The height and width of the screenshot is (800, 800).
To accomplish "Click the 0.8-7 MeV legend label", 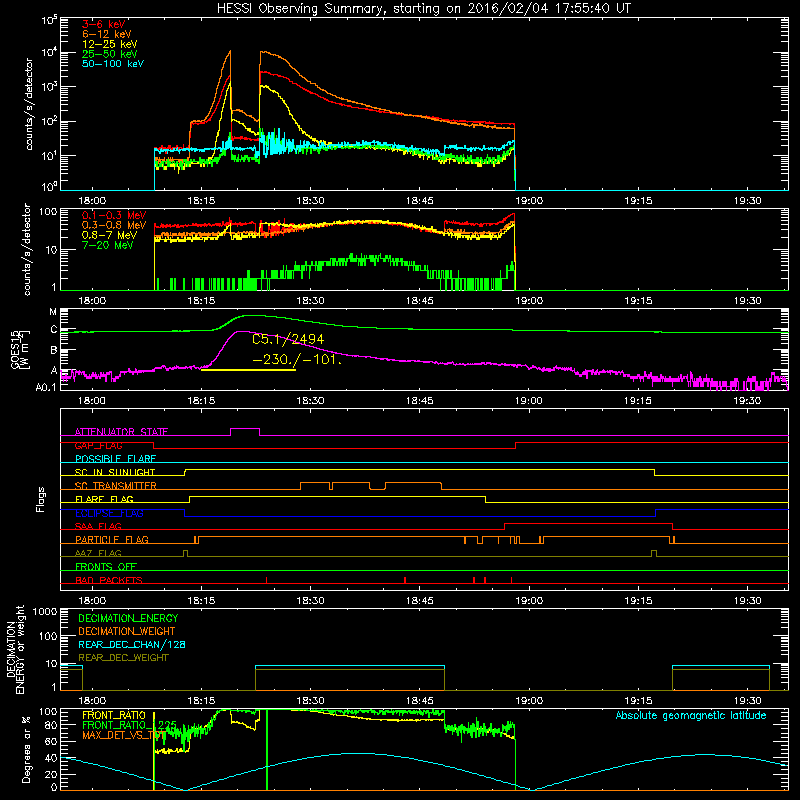I will tap(110, 235).
